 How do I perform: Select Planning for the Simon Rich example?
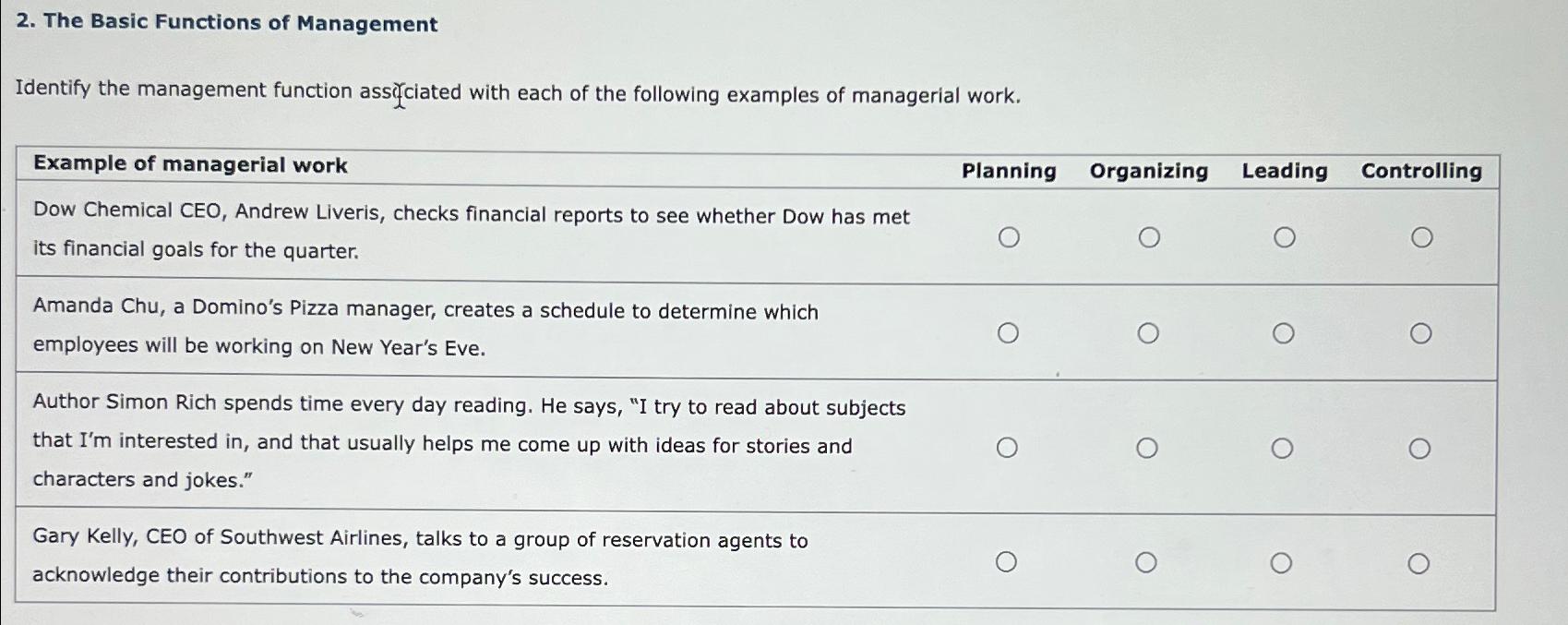pos(1009,447)
